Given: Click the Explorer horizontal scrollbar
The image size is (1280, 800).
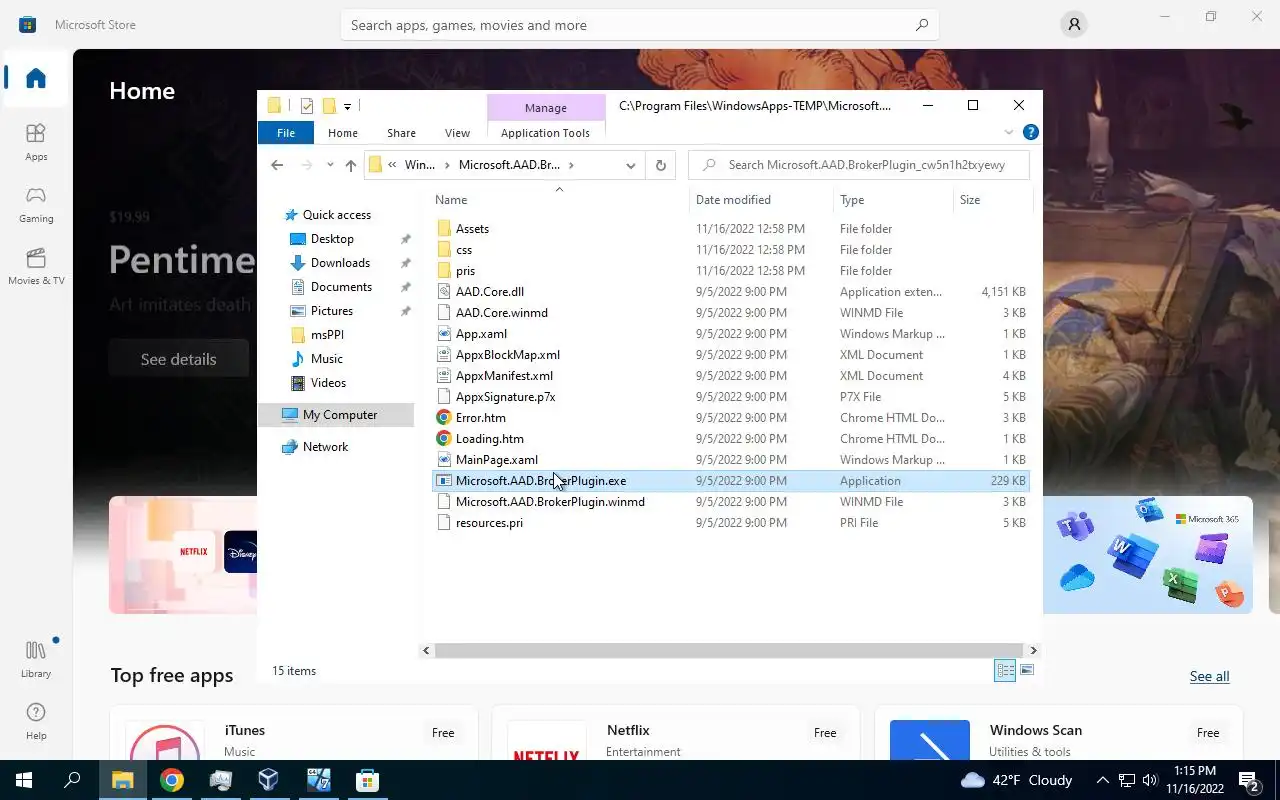Looking at the screenshot, I should tap(729, 650).
